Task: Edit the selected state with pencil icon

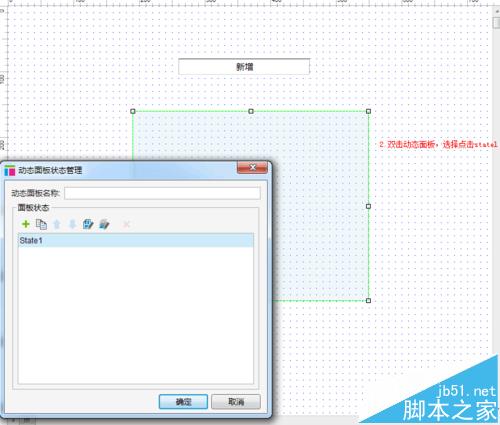Action: (88, 224)
